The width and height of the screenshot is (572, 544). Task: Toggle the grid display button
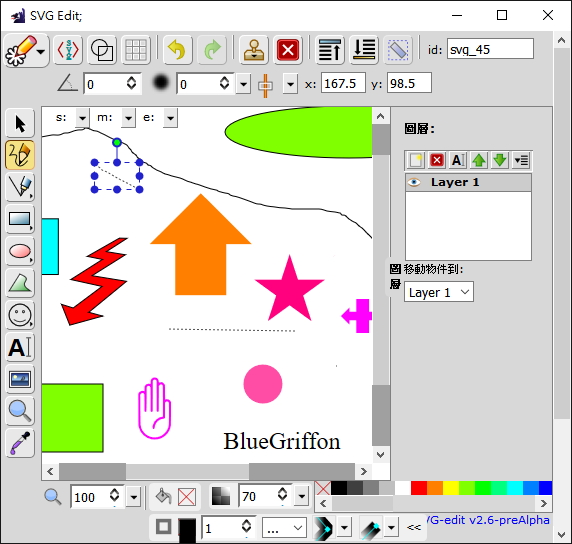[x=136, y=50]
